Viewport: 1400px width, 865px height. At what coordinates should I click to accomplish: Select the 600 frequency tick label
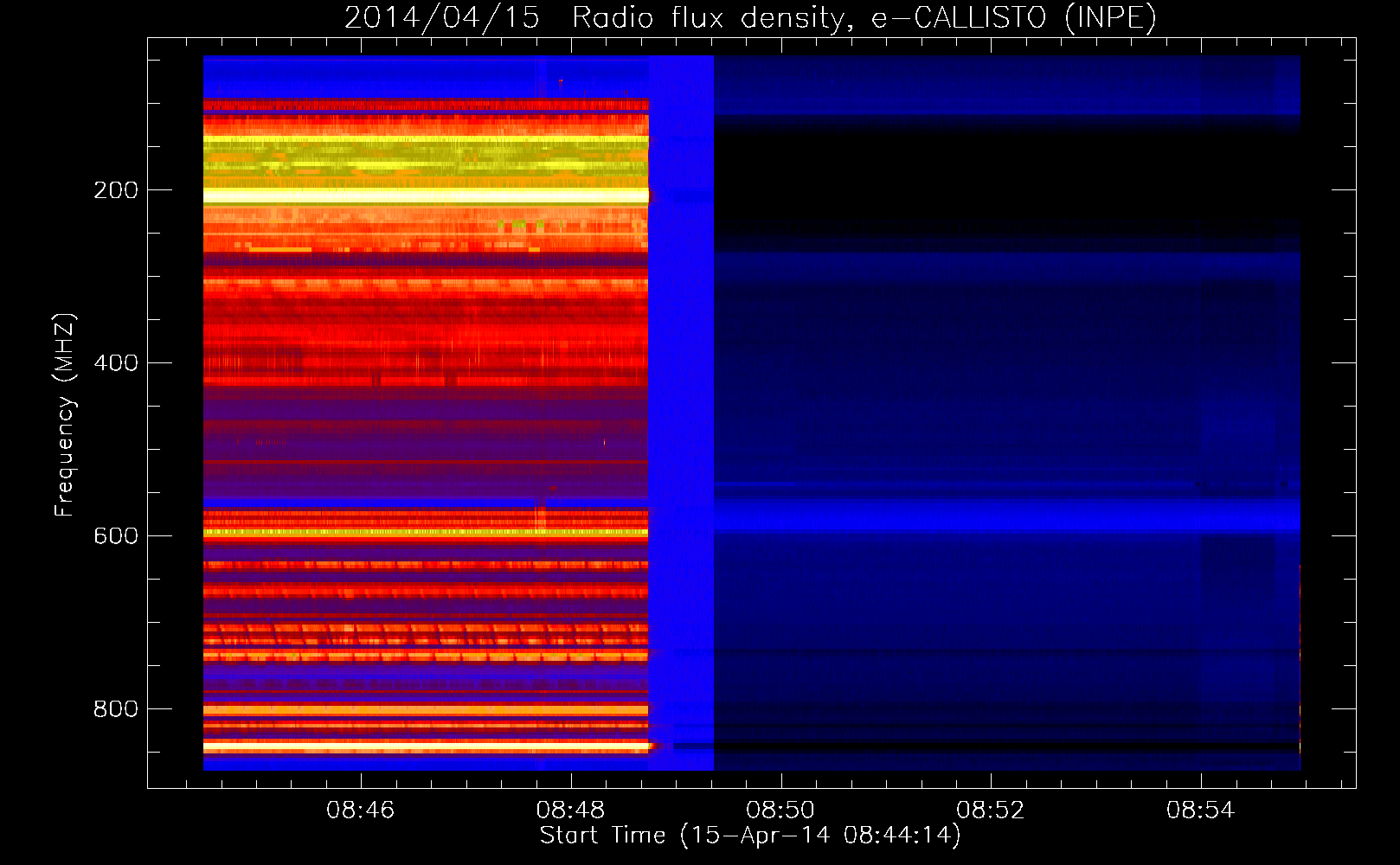coord(116,536)
